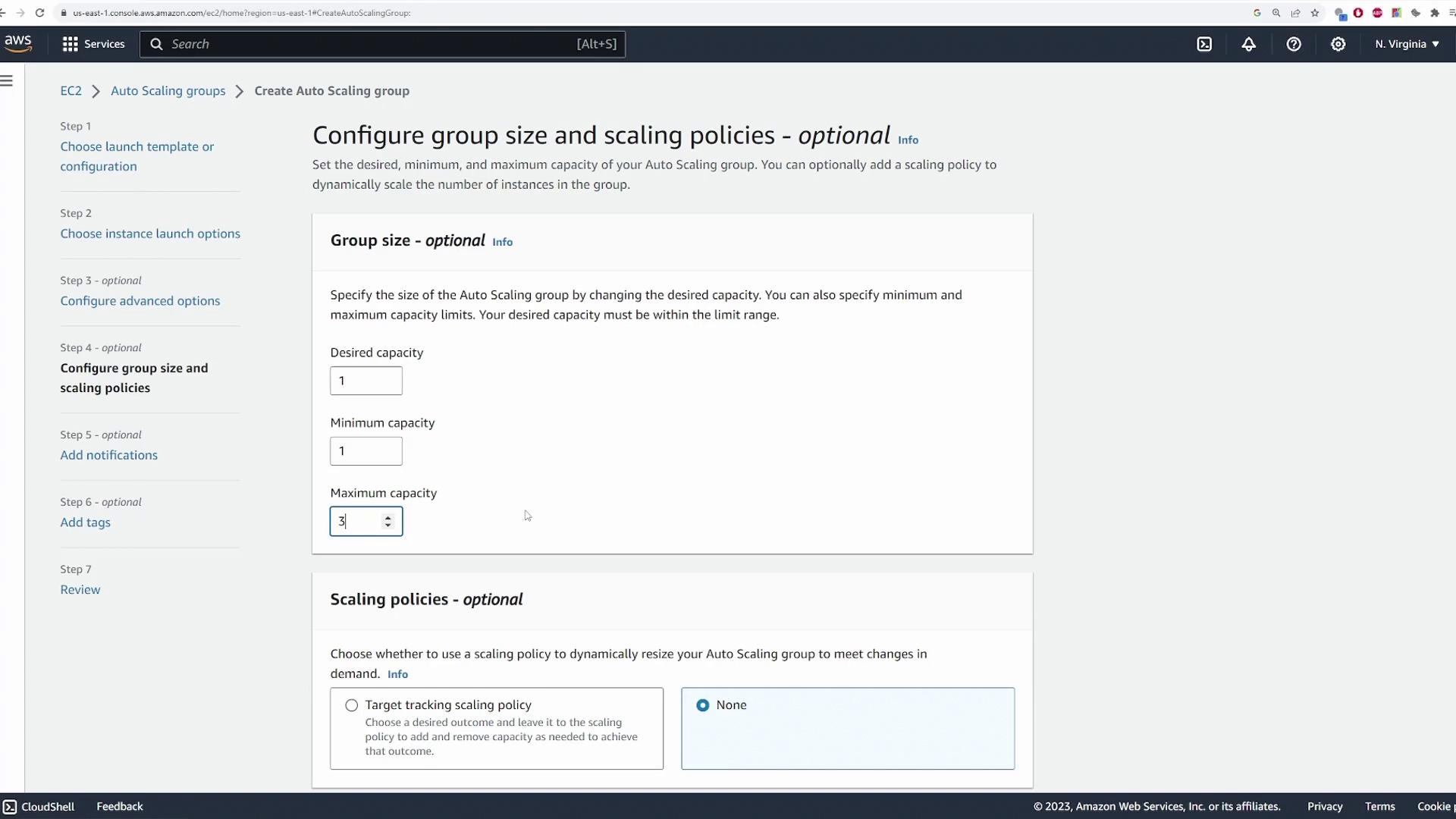
Task: Click Auto Scaling groups breadcrumb link
Action: point(168,91)
